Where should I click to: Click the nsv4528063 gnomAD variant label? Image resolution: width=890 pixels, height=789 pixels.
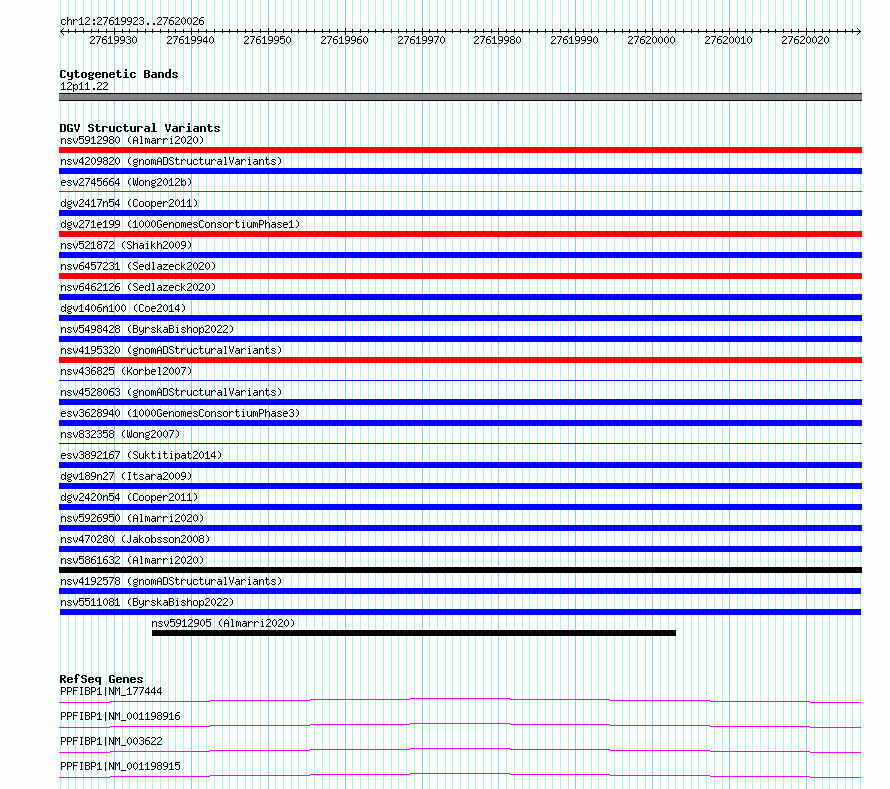coord(171,392)
